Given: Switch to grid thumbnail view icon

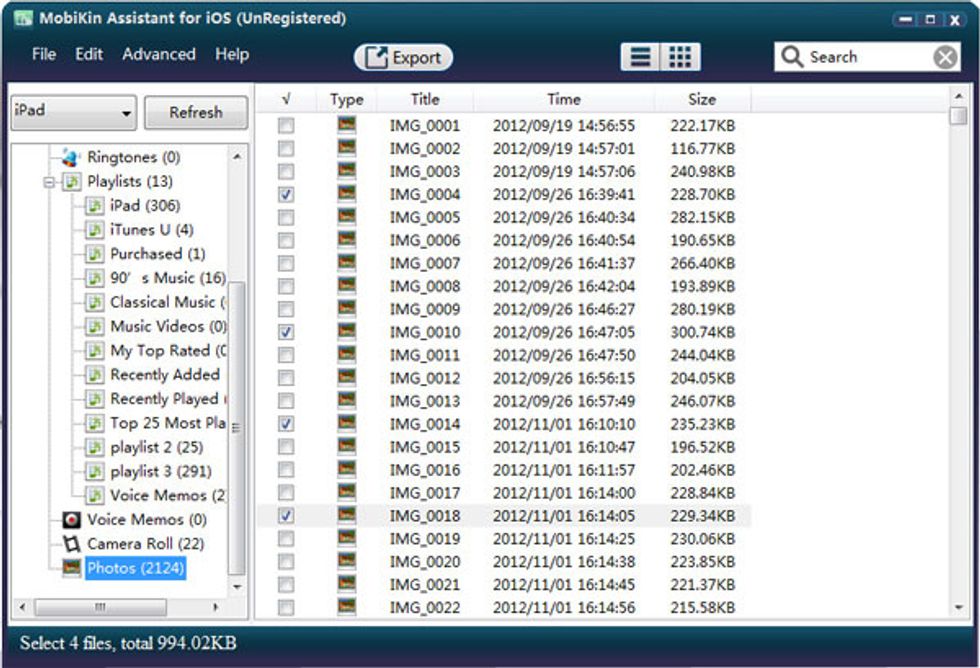Looking at the screenshot, I should [680, 57].
